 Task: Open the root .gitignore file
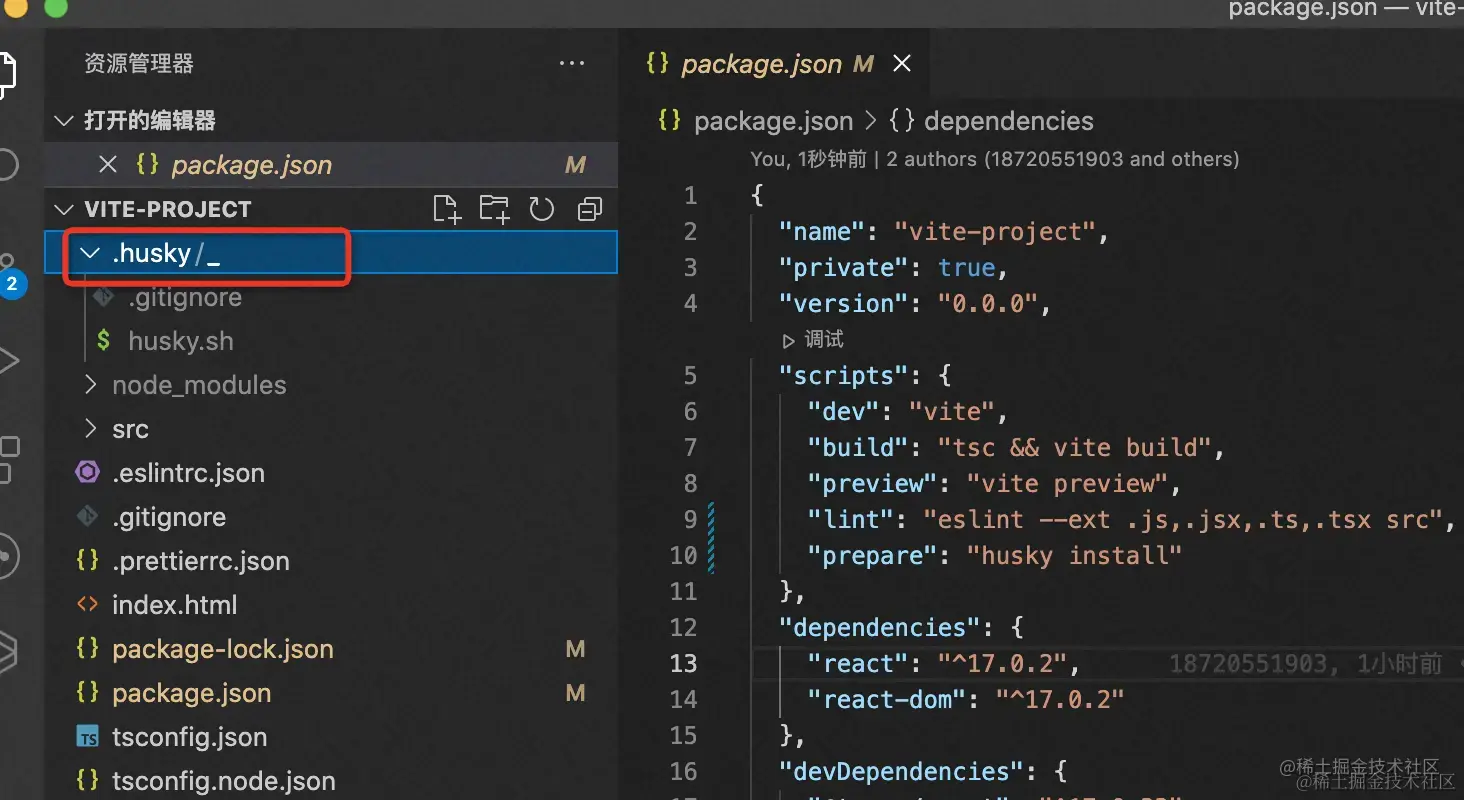click(168, 517)
